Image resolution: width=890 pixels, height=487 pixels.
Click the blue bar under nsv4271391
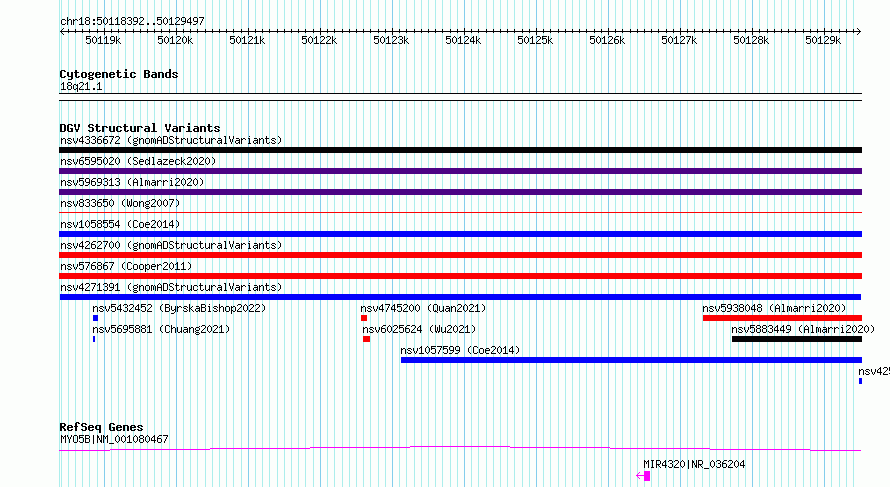coord(460,297)
